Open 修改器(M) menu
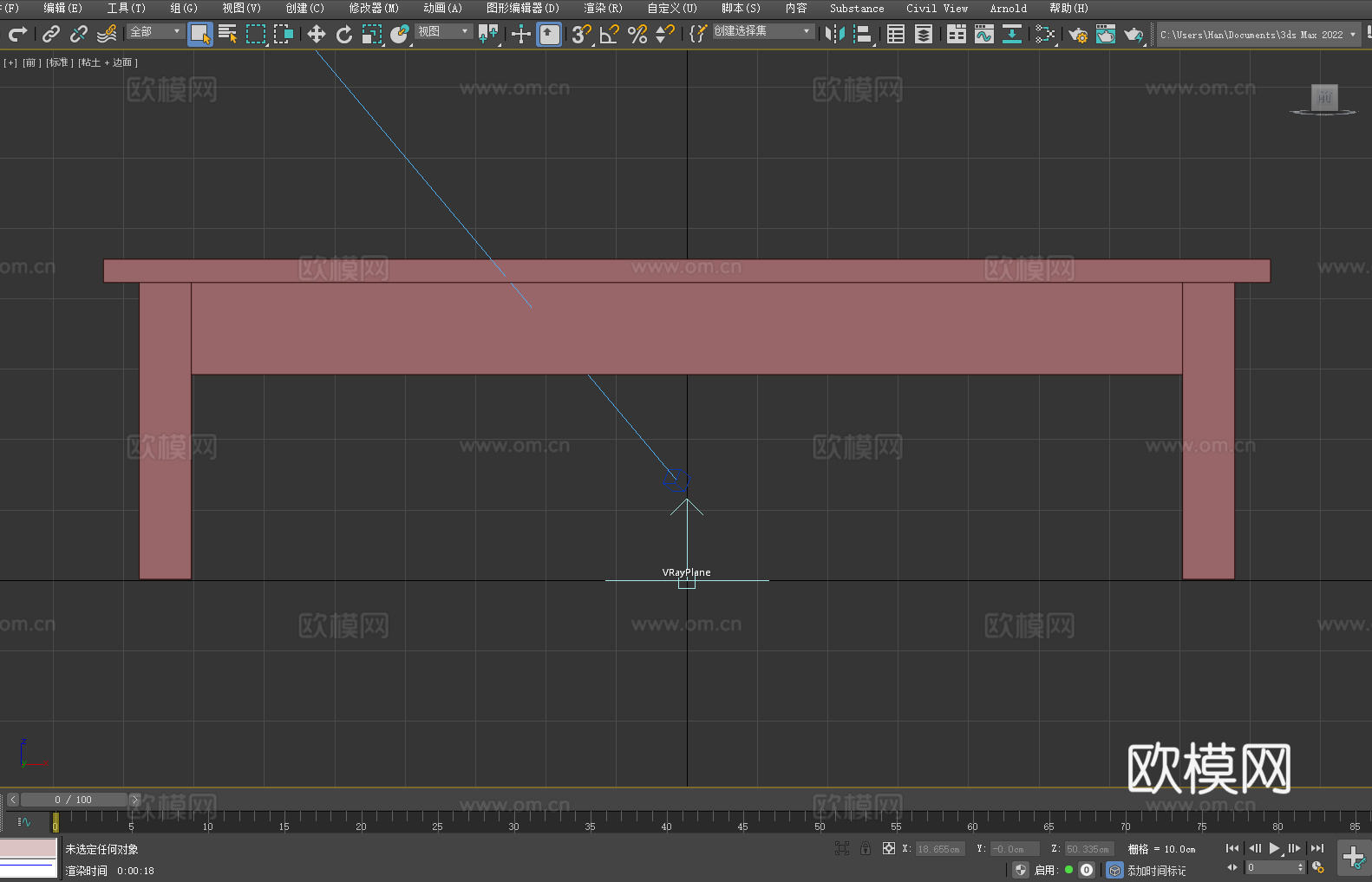Screen dimensions: 1372x882 374,8
